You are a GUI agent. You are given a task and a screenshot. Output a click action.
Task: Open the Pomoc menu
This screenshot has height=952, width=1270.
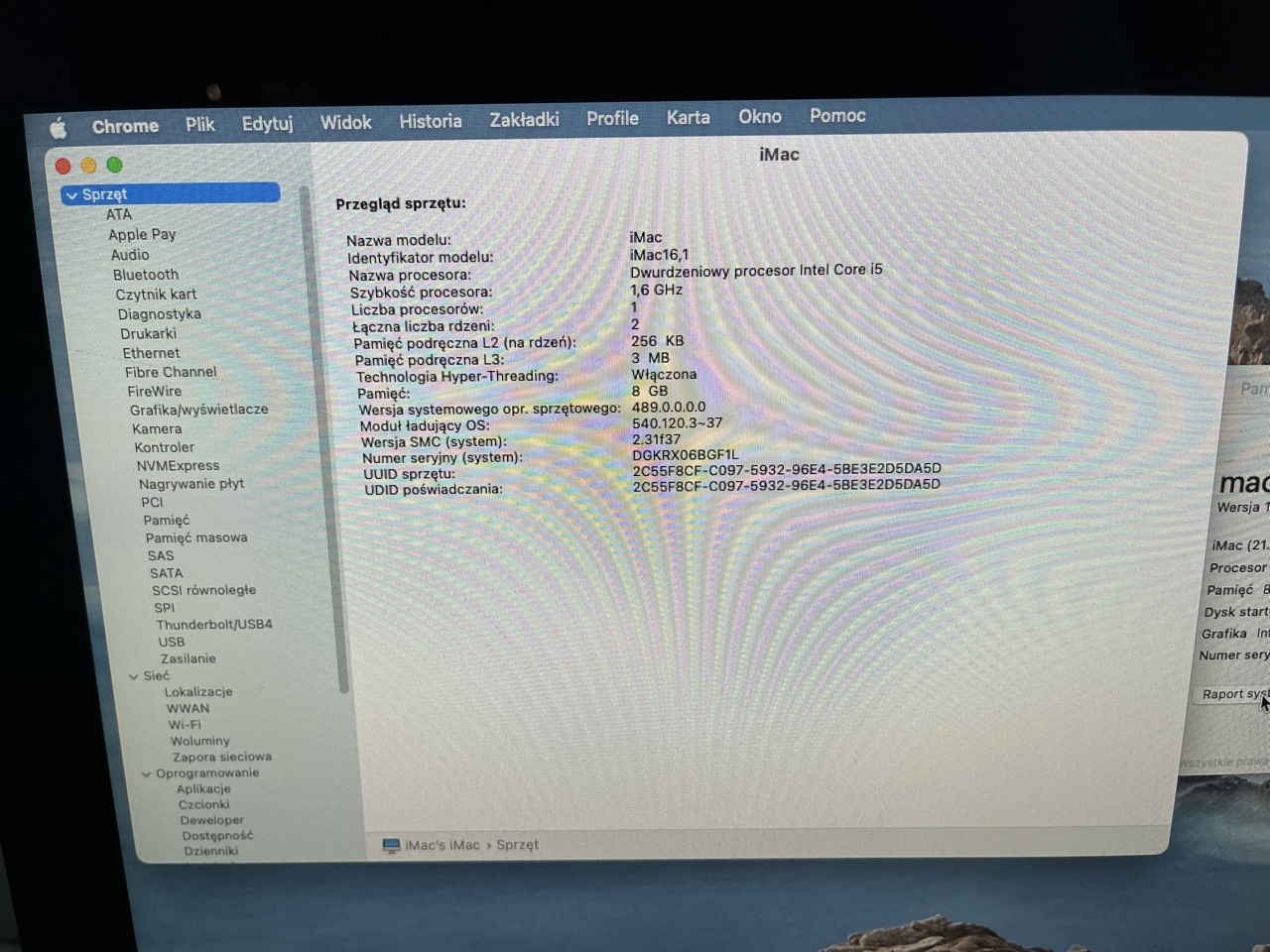837,115
